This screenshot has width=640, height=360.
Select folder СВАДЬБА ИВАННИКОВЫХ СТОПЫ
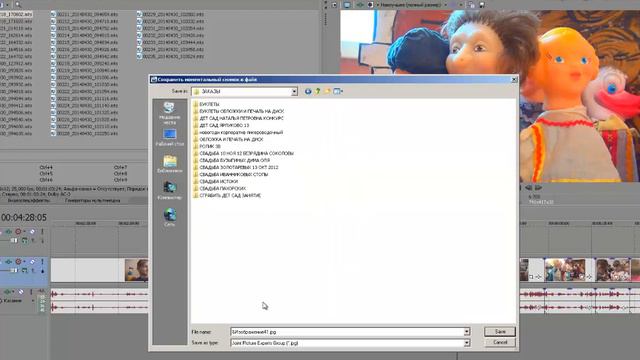231,174
